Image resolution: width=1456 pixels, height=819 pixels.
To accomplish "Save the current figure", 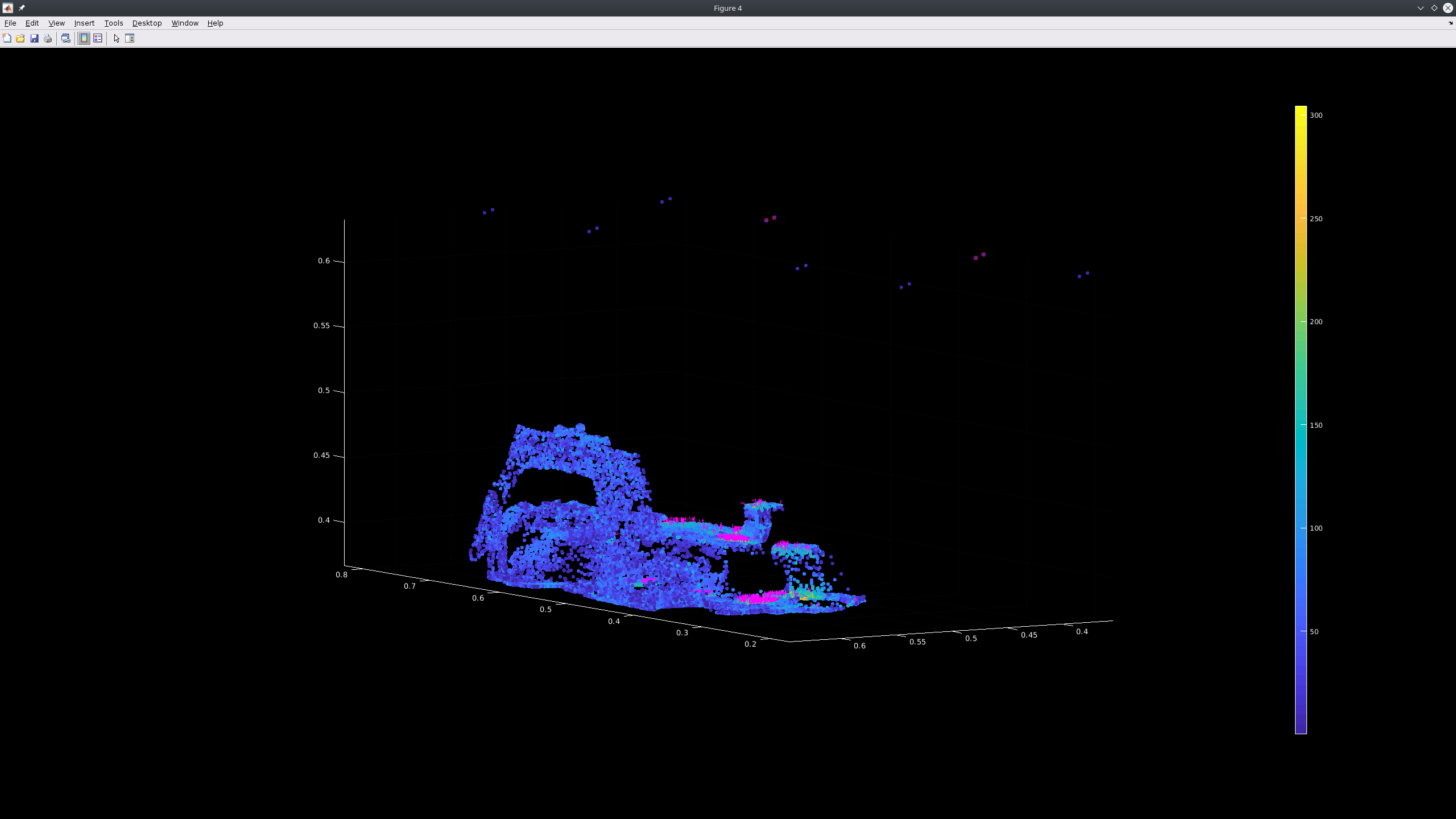I will (x=35, y=38).
